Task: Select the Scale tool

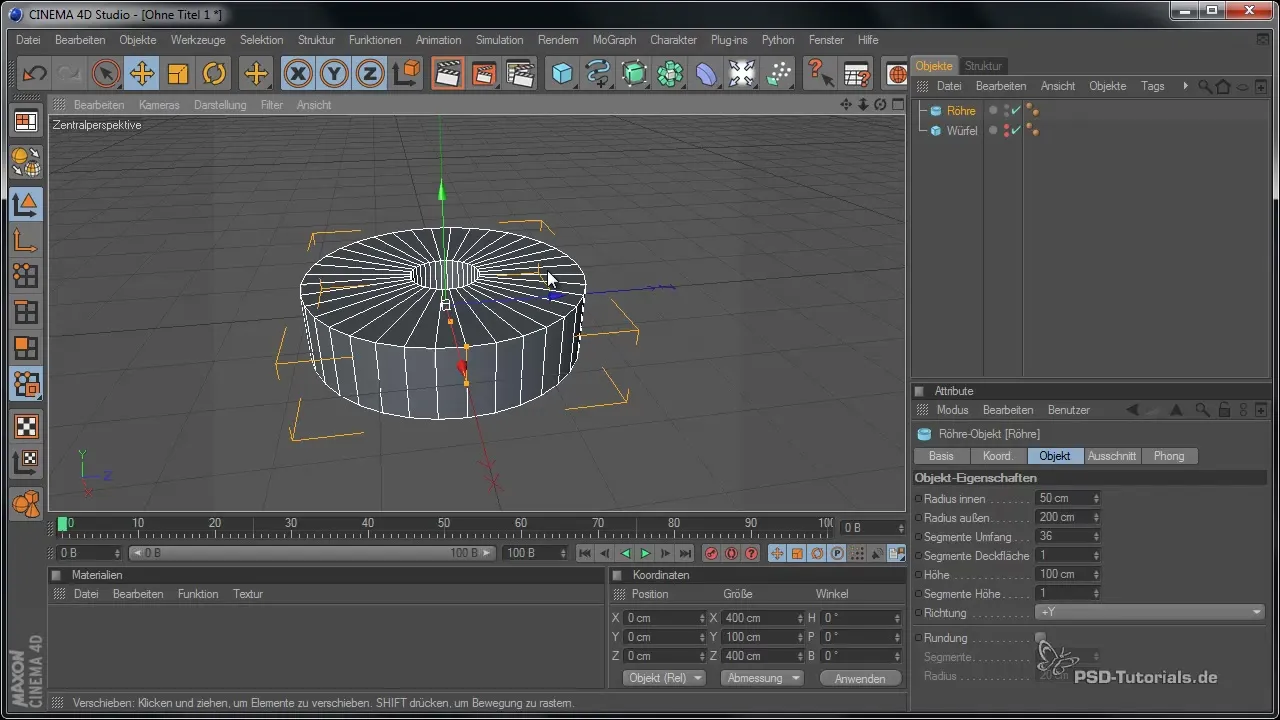Action: click(x=178, y=74)
